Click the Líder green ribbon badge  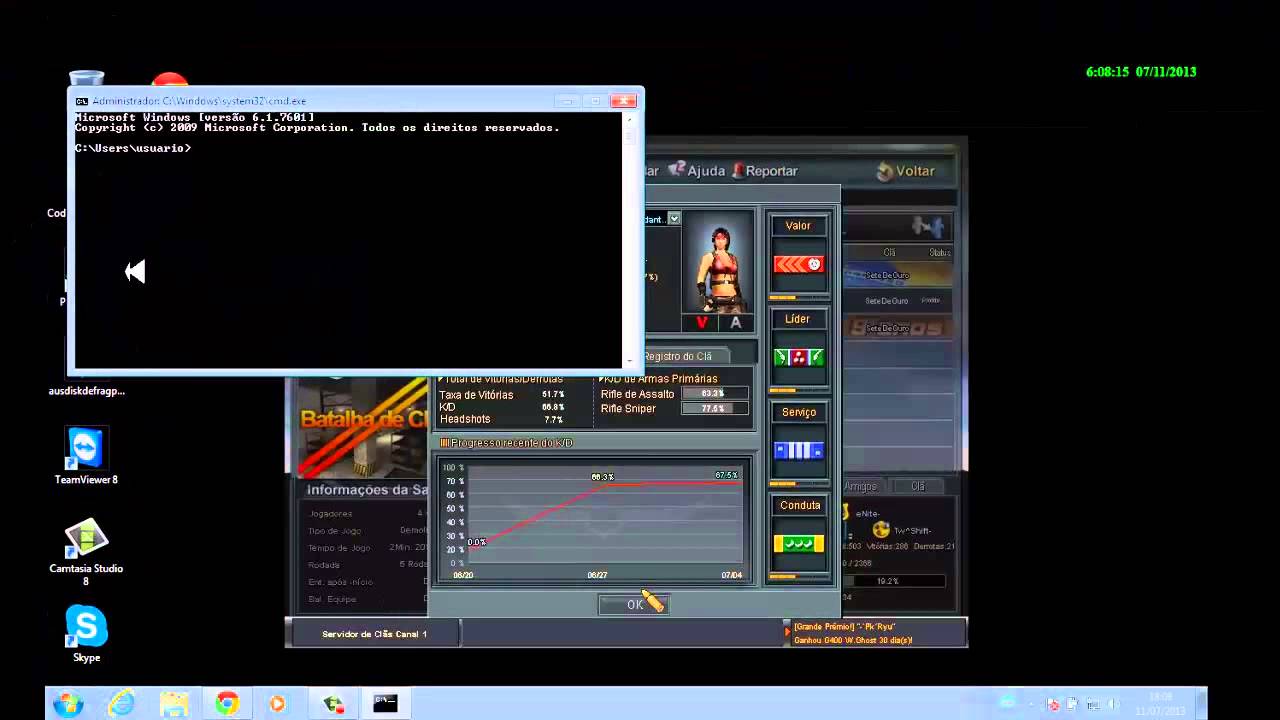tap(798, 357)
